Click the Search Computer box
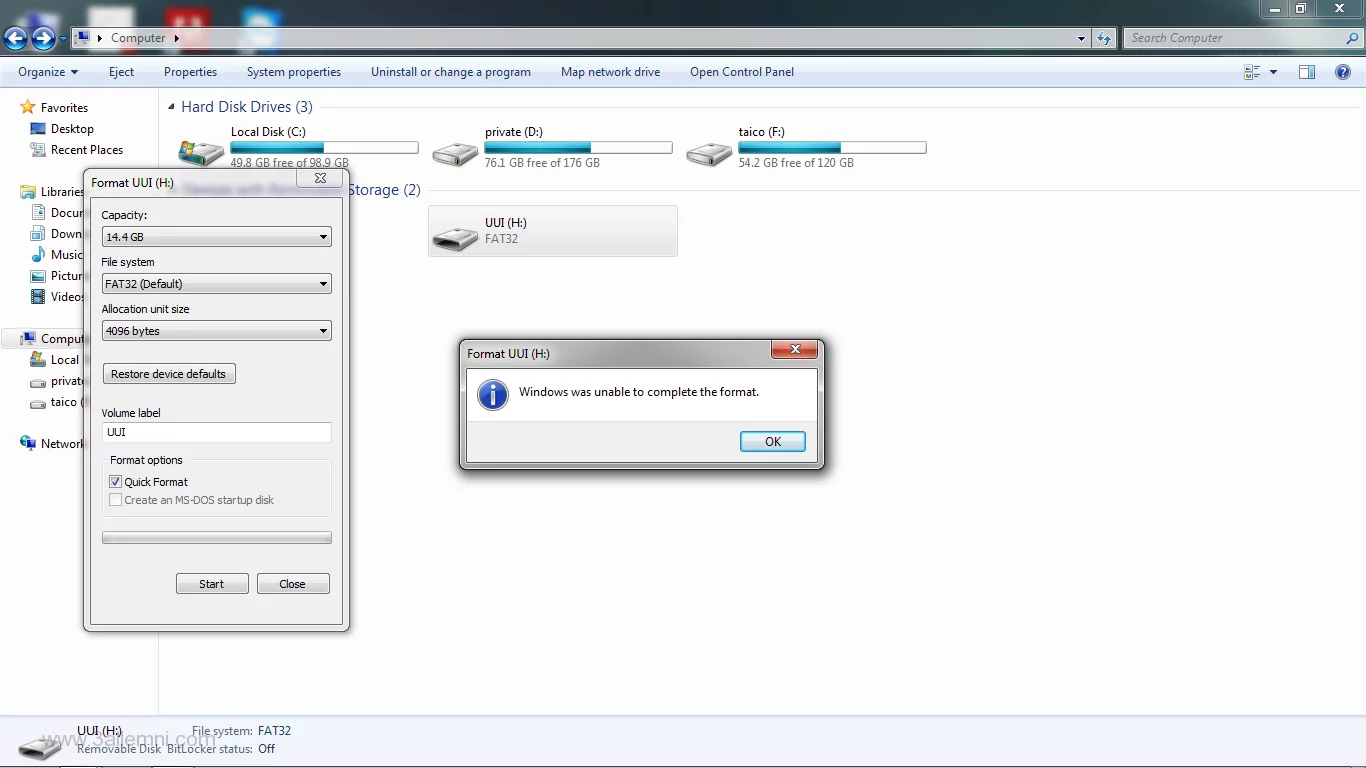The height and width of the screenshot is (768, 1366). (1235, 38)
